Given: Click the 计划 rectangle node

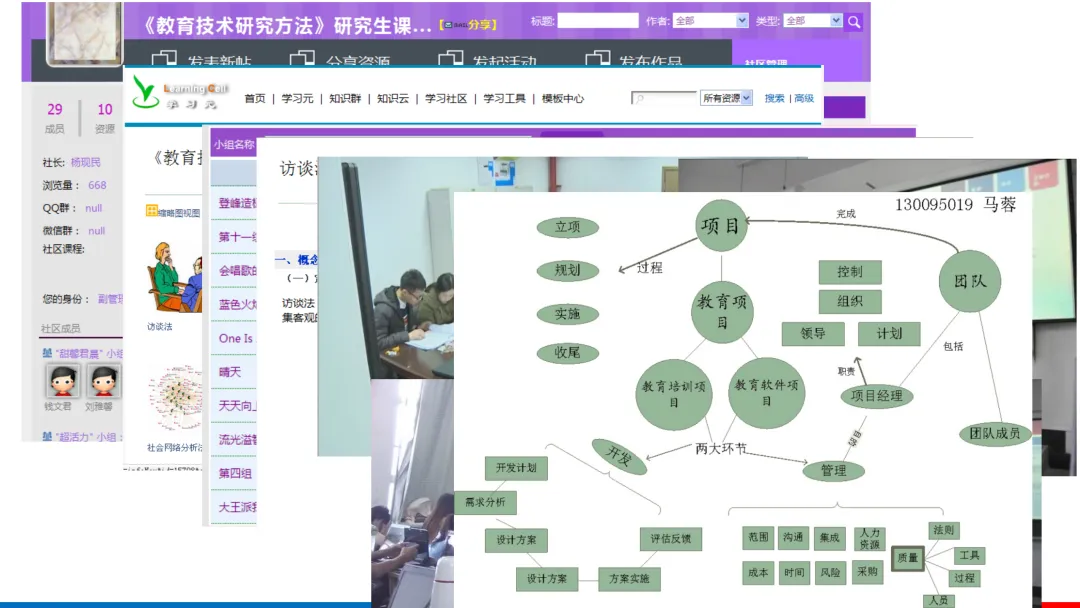Looking at the screenshot, I should coord(889,334).
